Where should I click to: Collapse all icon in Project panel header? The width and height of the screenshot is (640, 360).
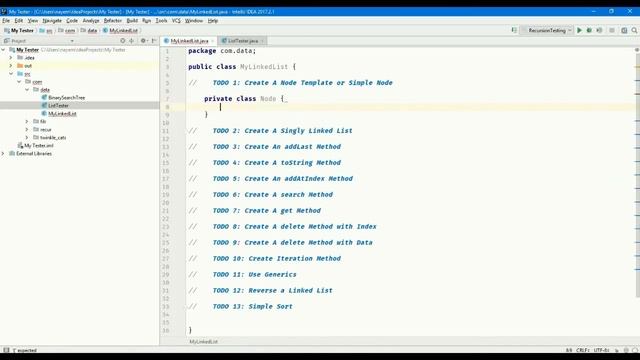click(x=131, y=41)
